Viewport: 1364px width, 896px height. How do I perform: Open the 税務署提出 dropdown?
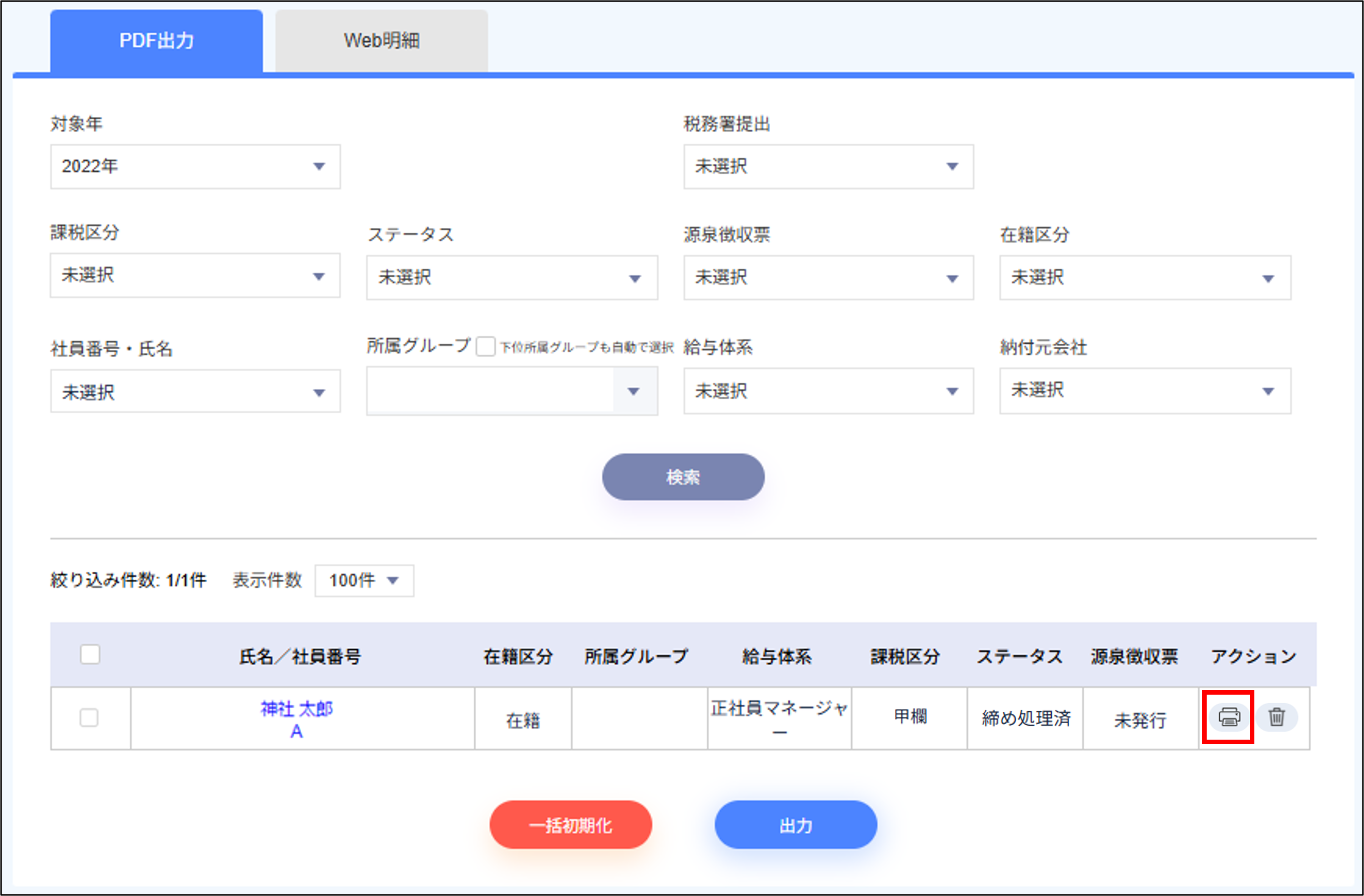point(828,167)
